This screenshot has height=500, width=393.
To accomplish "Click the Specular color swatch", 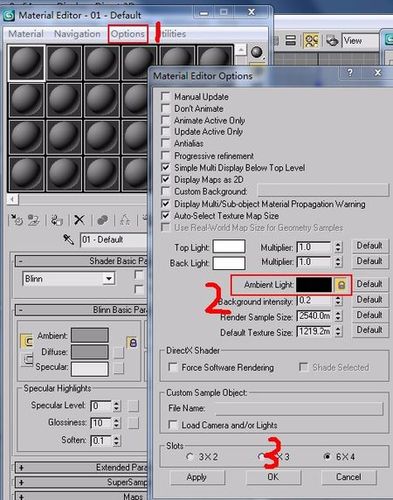I will [90, 369].
